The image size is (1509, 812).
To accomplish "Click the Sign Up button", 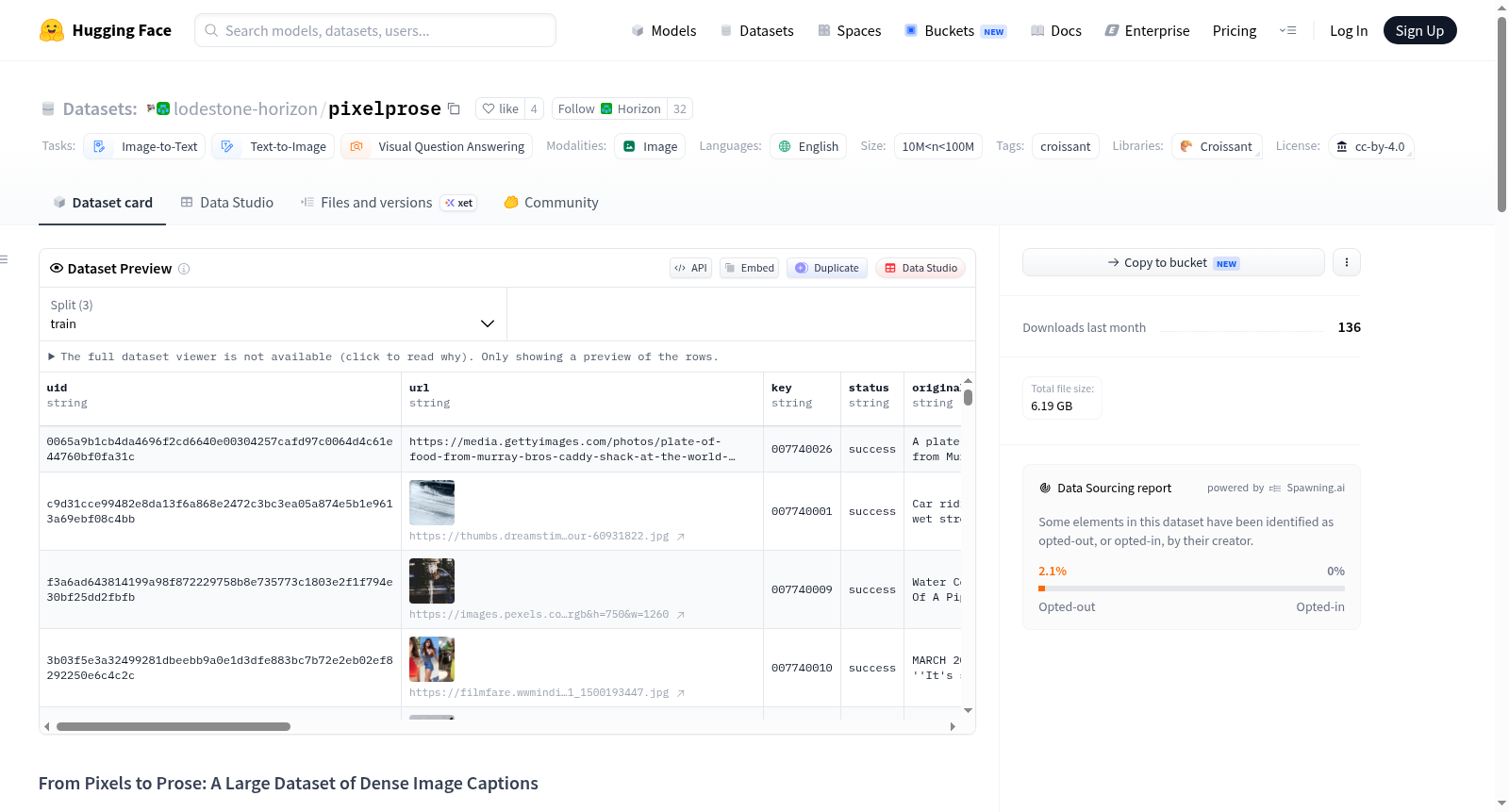I will [x=1419, y=30].
